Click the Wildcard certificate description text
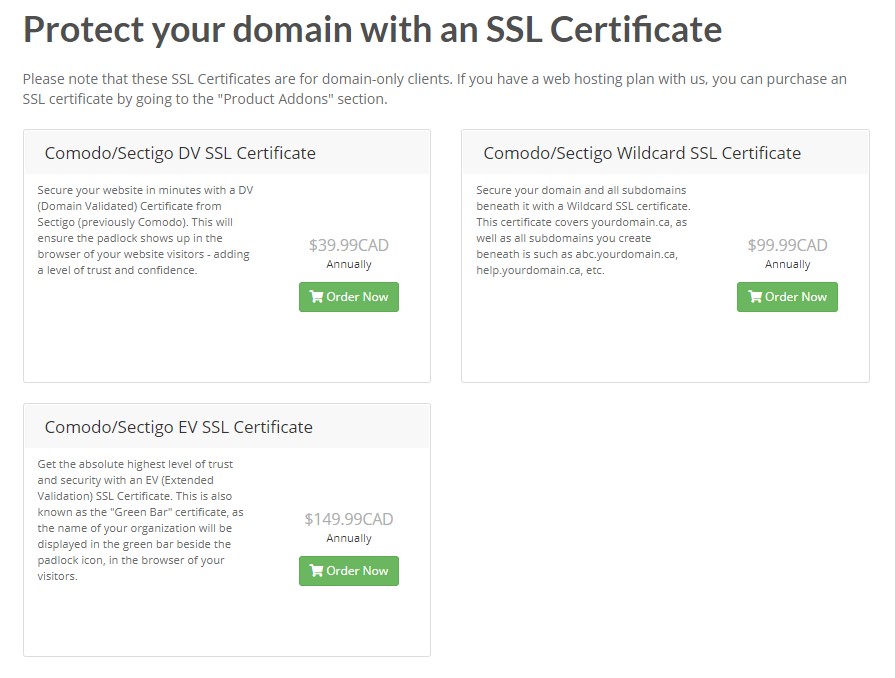The width and height of the screenshot is (895, 678). (x=583, y=230)
